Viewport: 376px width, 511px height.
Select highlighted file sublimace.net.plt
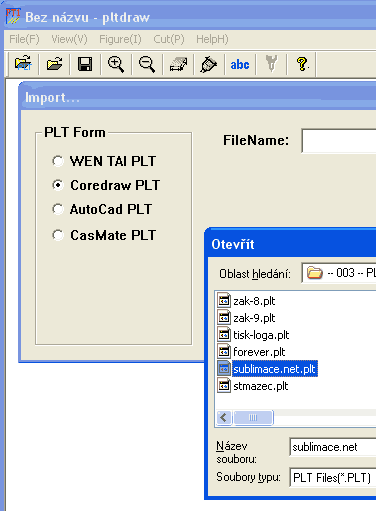coord(275,369)
